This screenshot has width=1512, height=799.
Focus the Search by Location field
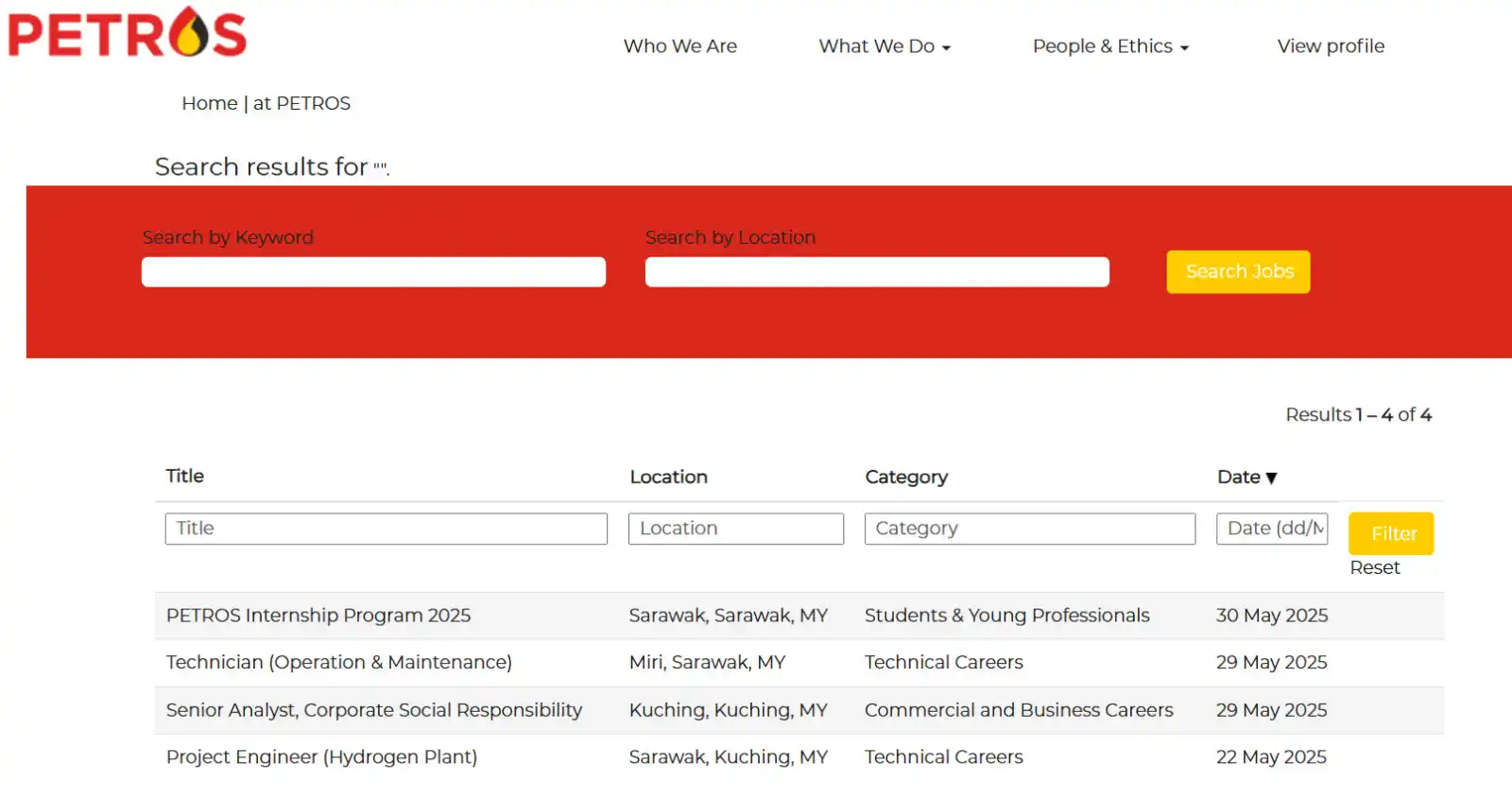(x=877, y=272)
